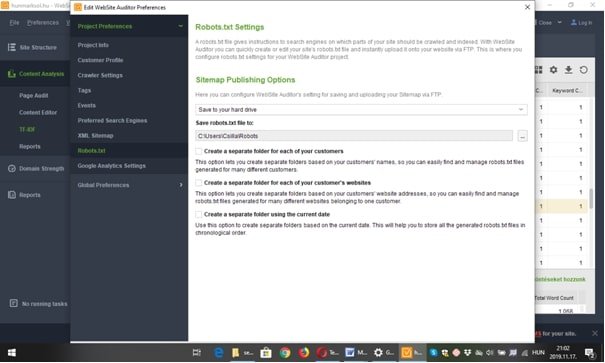This screenshot has width=605, height=363.
Task: Click Dropbox tray icon
Action: (468, 353)
